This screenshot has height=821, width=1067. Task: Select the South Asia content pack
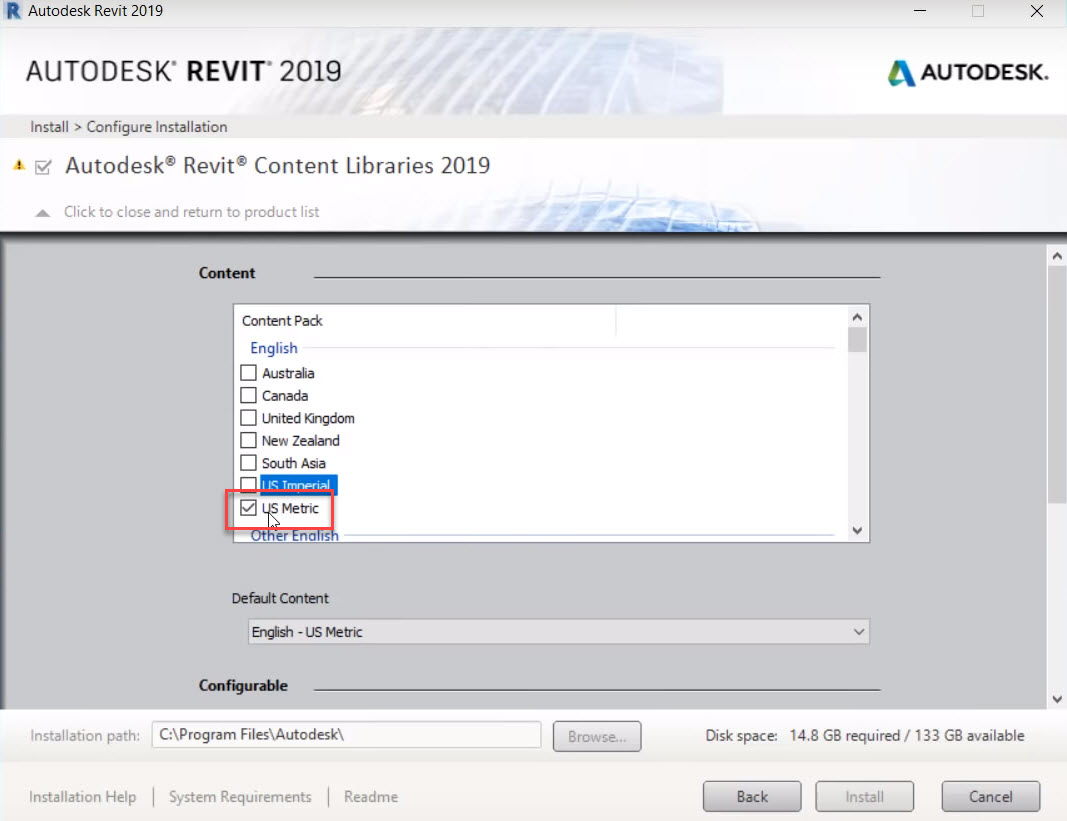point(248,463)
